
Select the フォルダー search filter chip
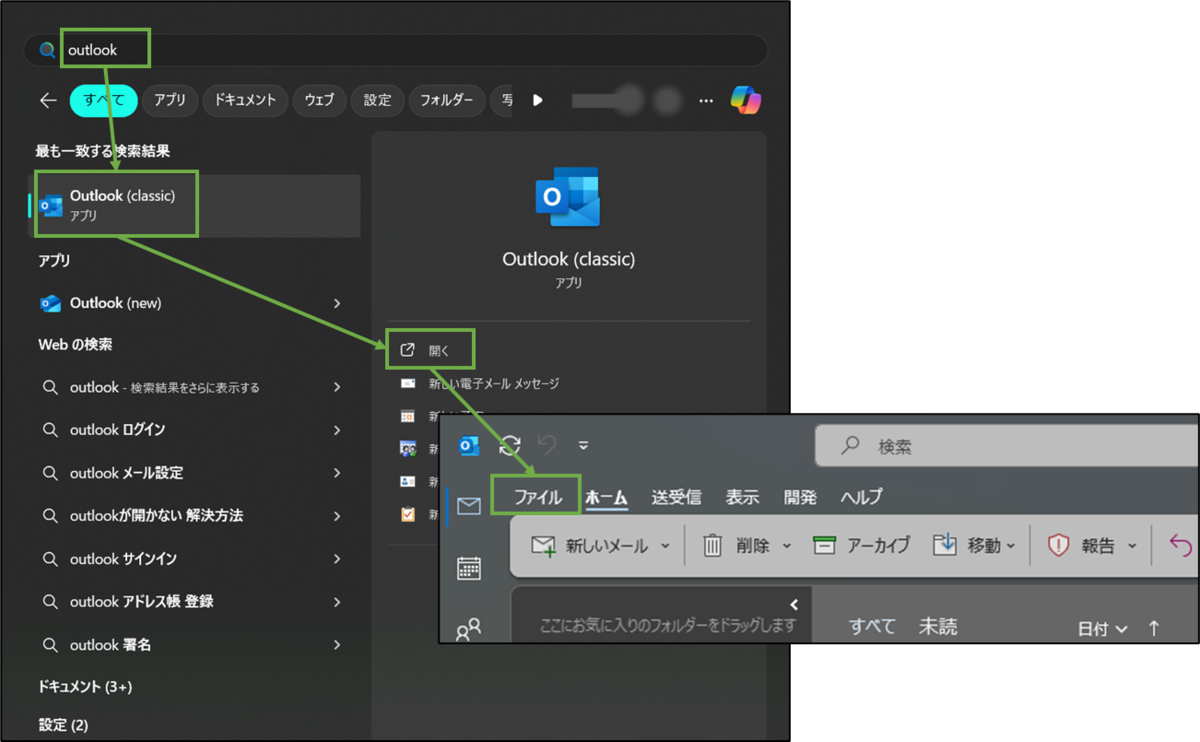(x=447, y=100)
